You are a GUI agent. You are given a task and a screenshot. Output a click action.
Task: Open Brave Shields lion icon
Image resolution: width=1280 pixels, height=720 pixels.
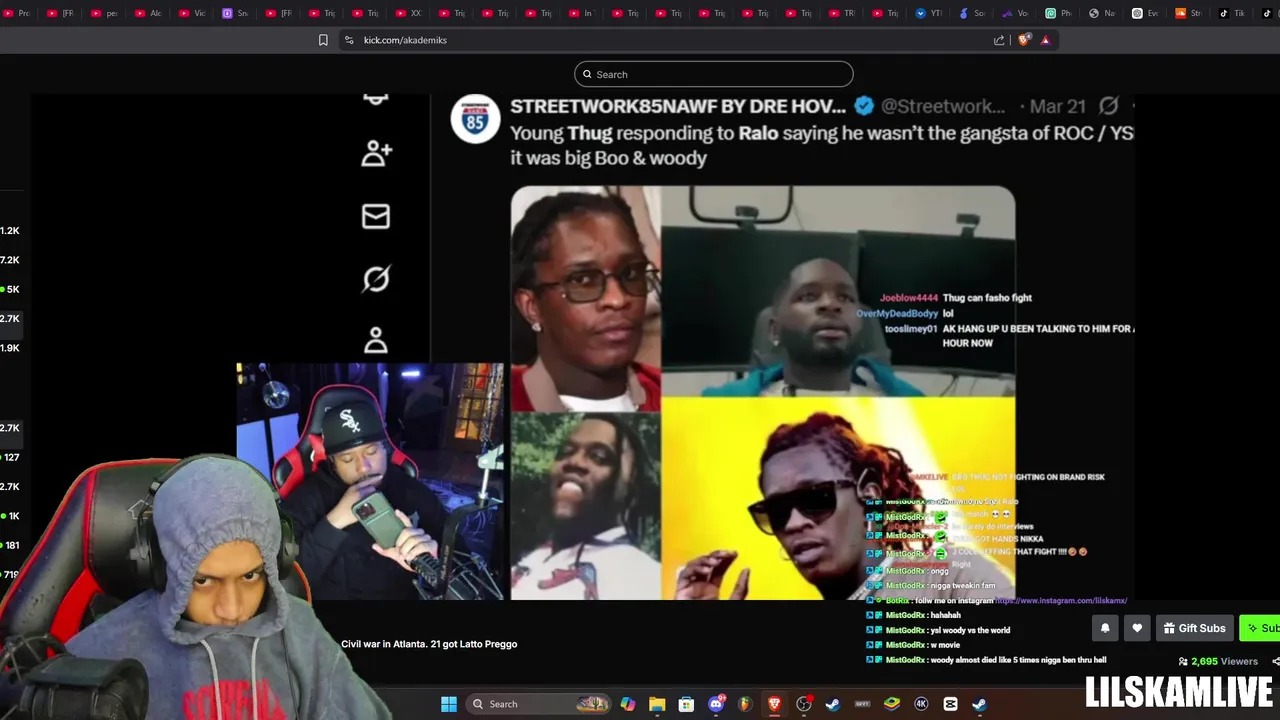point(1023,40)
